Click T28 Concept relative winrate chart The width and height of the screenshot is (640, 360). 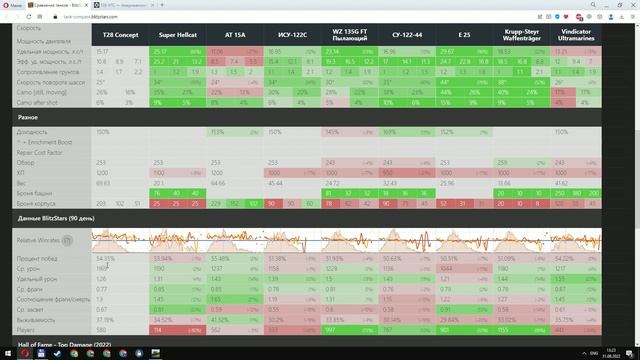[x=120, y=240]
